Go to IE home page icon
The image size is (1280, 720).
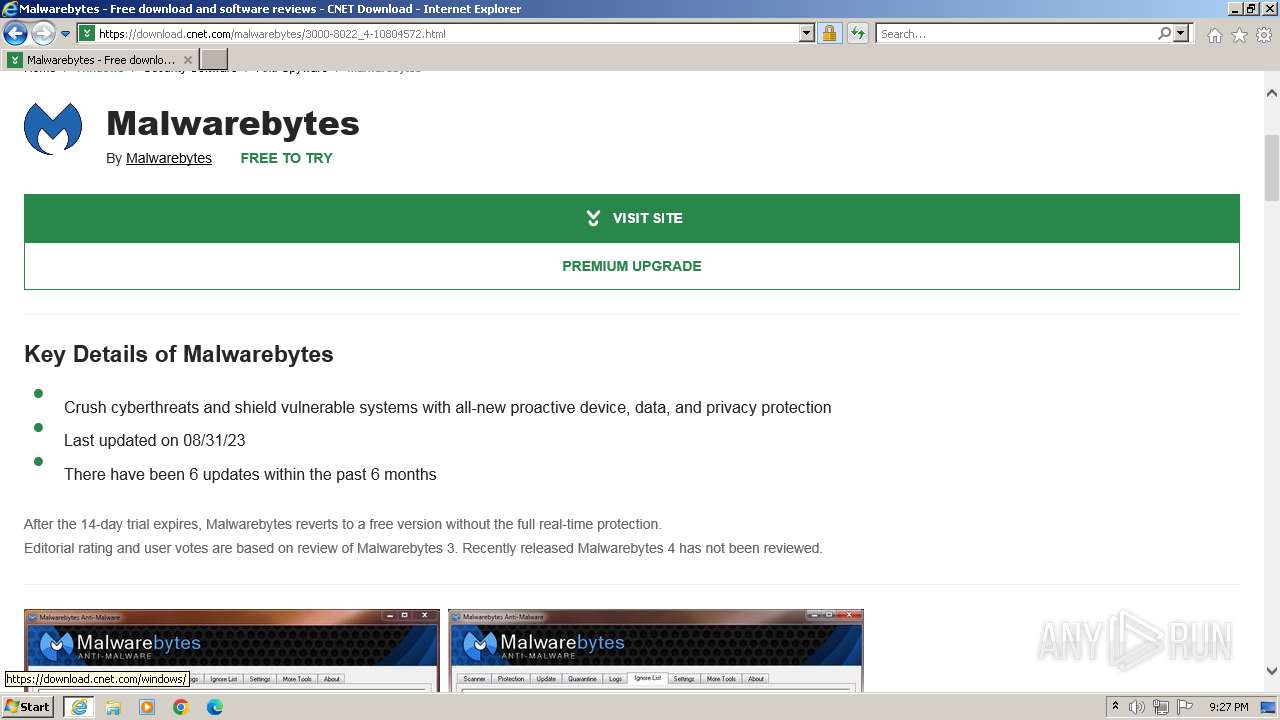click(x=1214, y=35)
